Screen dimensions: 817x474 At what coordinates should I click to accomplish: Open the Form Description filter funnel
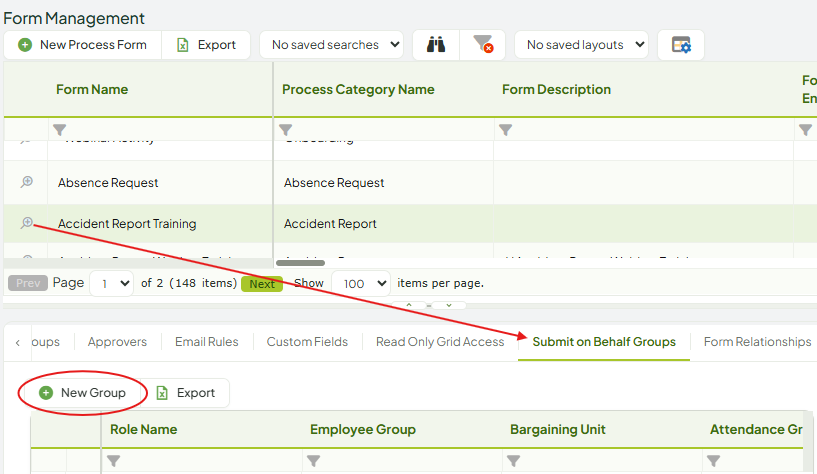pos(505,130)
